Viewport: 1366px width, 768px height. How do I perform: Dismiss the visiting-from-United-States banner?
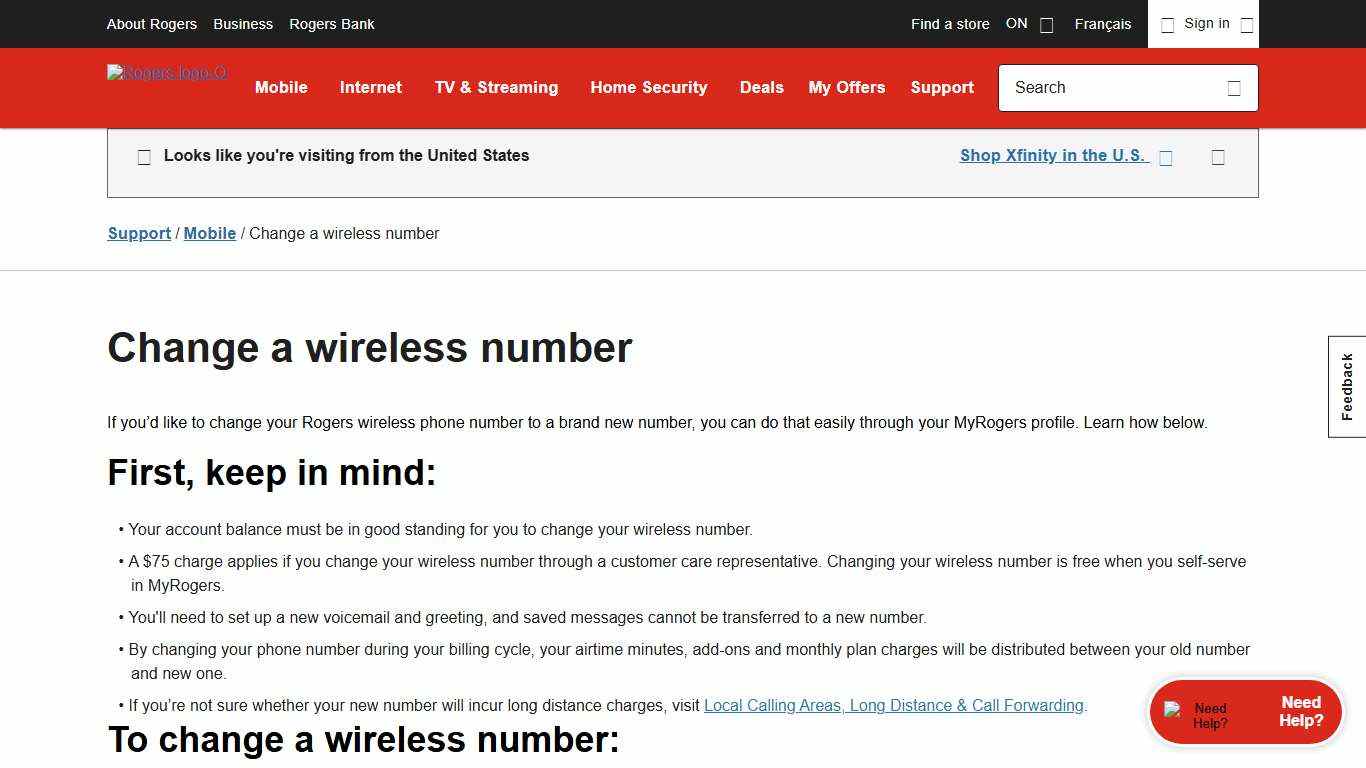1218,157
